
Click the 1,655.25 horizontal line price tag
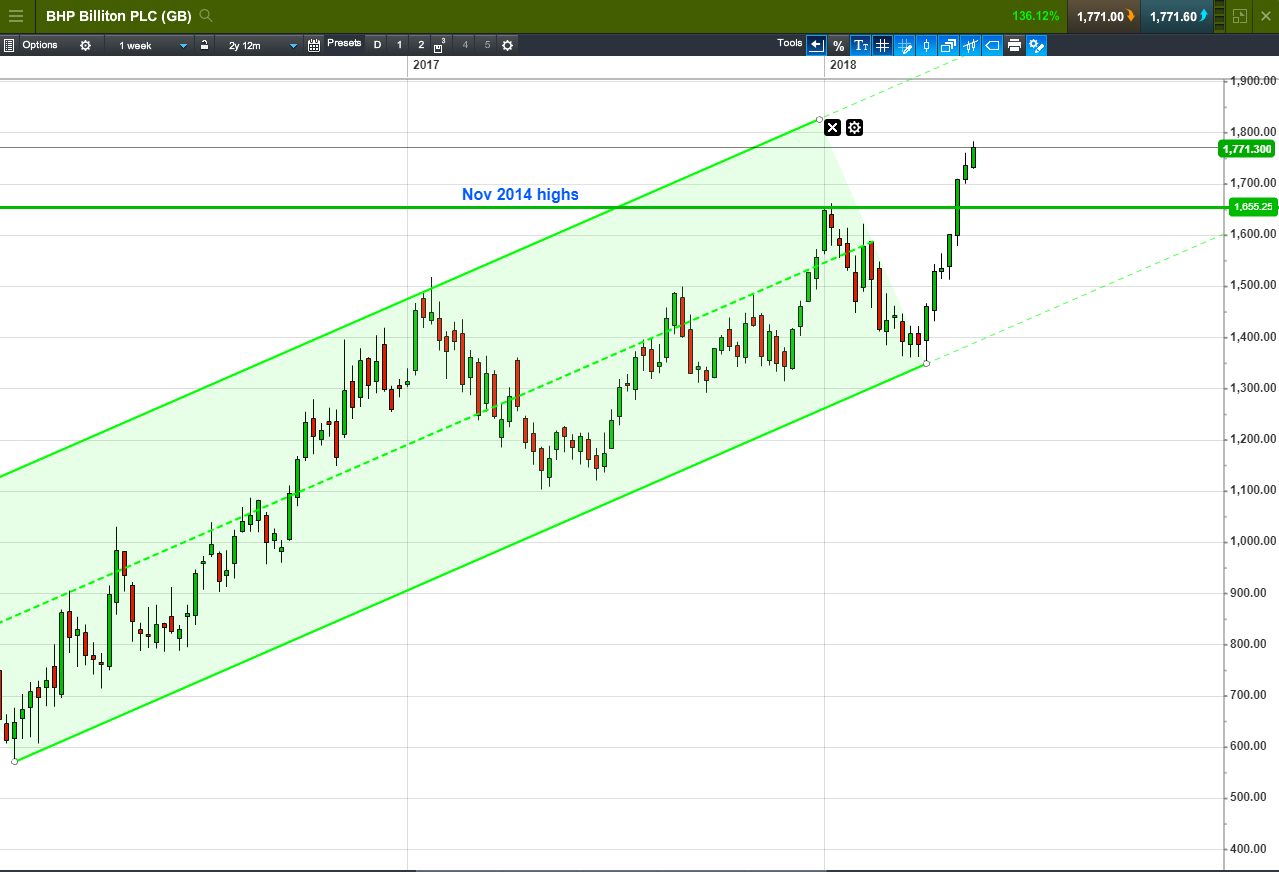(1251, 207)
